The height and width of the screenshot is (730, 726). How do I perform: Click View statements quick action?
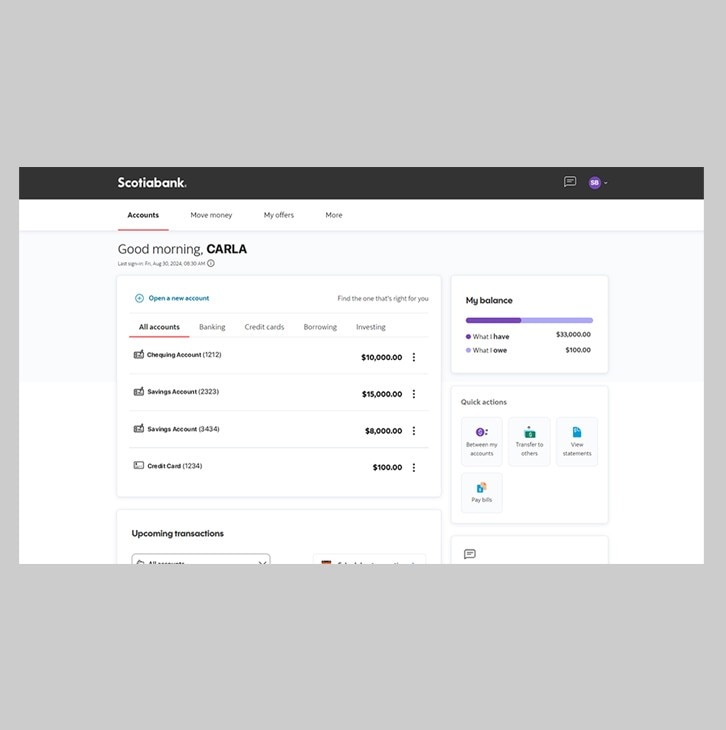click(x=577, y=441)
